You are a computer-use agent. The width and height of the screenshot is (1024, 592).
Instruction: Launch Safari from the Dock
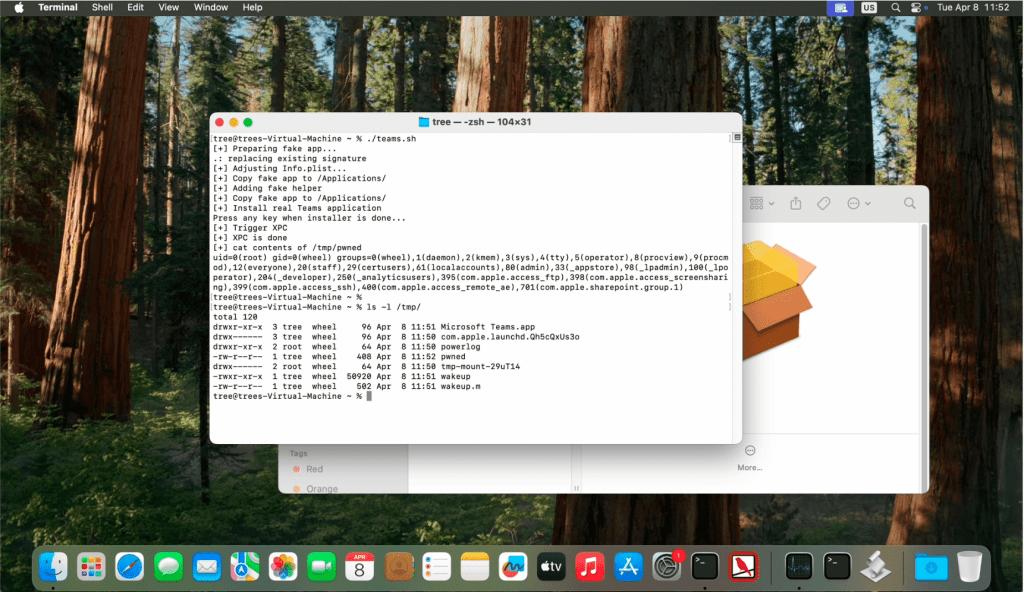(129, 567)
